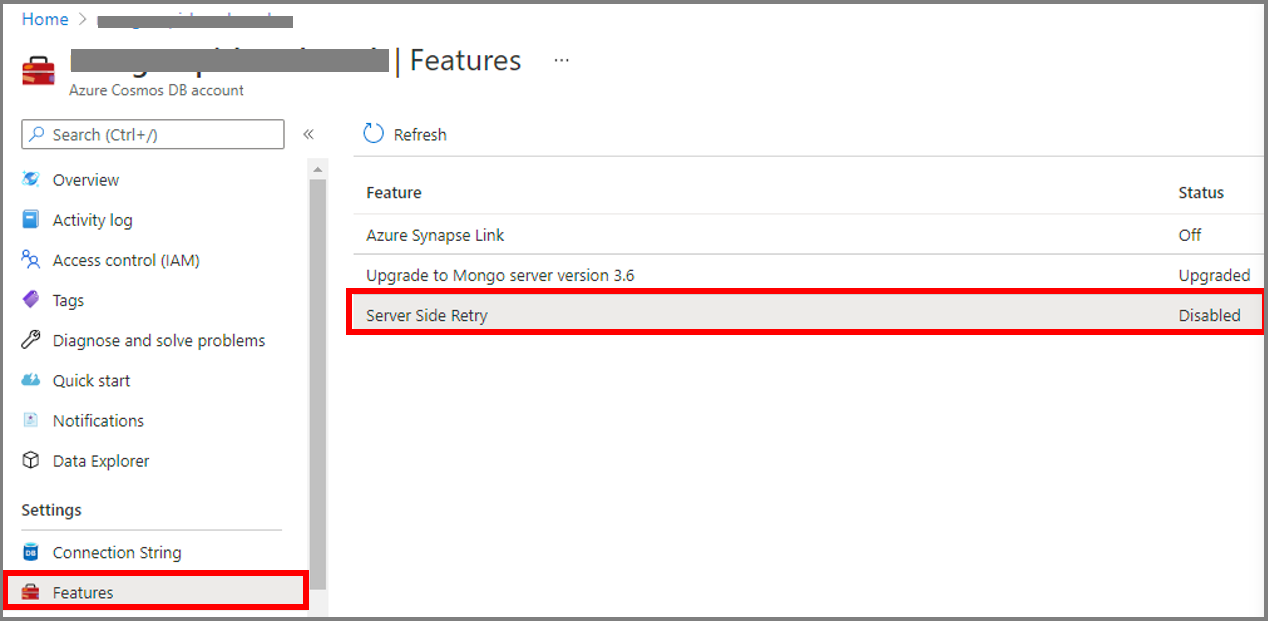
Task: Click the magnifier icon in search box
Action: (37, 134)
